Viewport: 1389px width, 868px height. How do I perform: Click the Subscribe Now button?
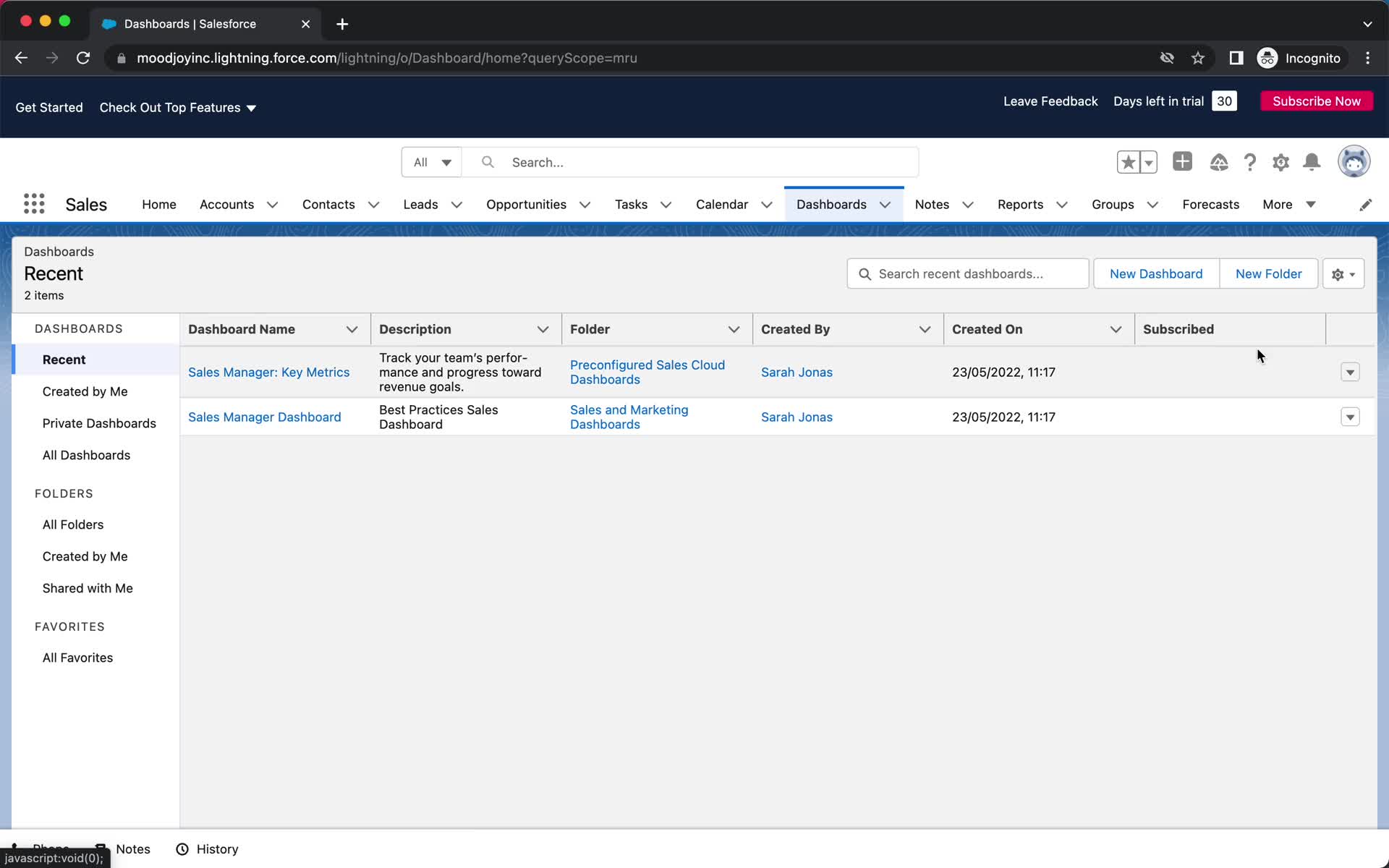click(1317, 101)
